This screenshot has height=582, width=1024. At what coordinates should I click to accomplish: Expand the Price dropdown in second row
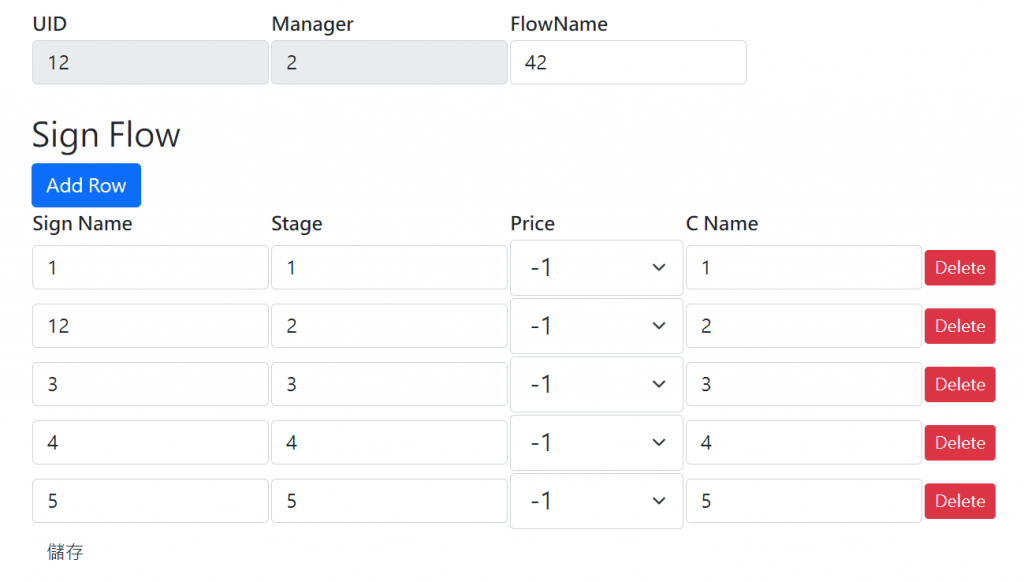[596, 326]
